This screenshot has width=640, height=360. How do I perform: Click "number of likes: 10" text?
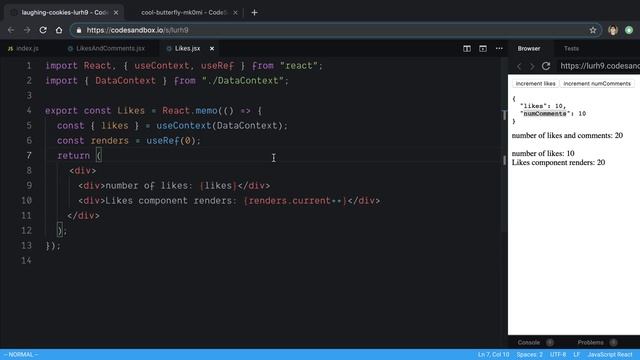click(543, 153)
